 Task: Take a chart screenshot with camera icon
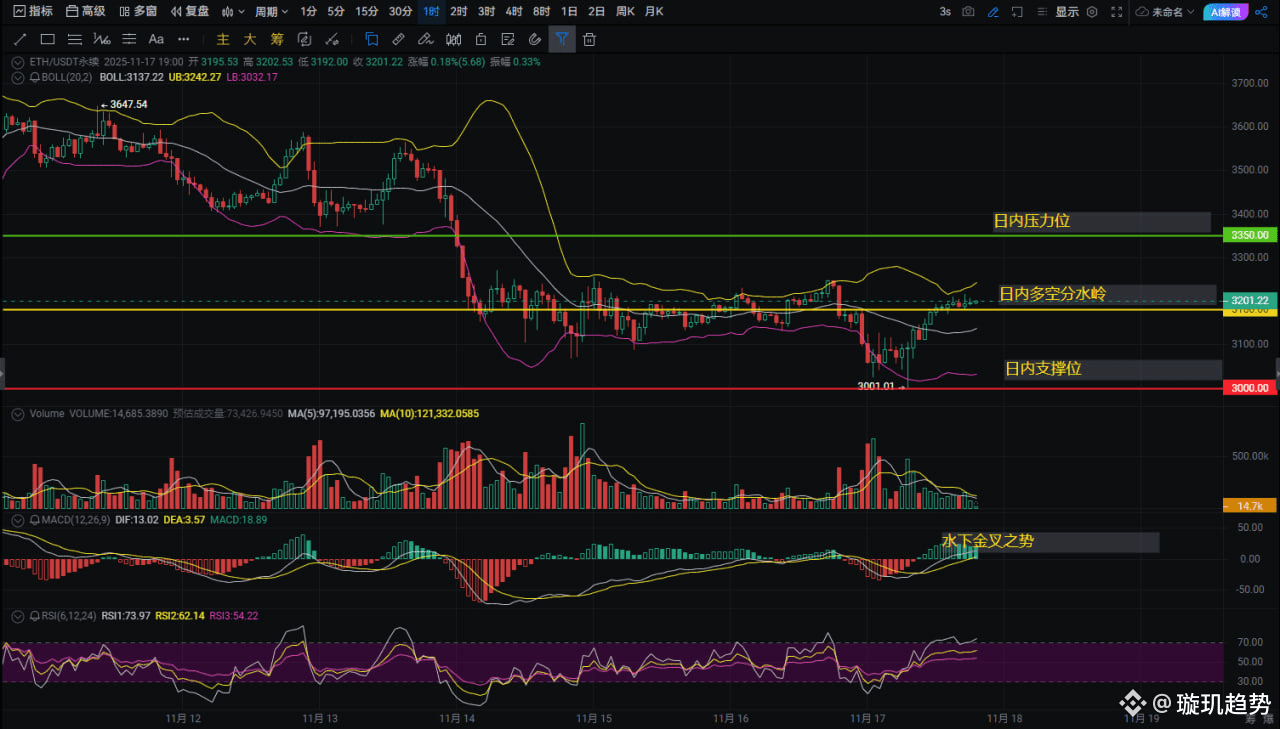point(968,11)
